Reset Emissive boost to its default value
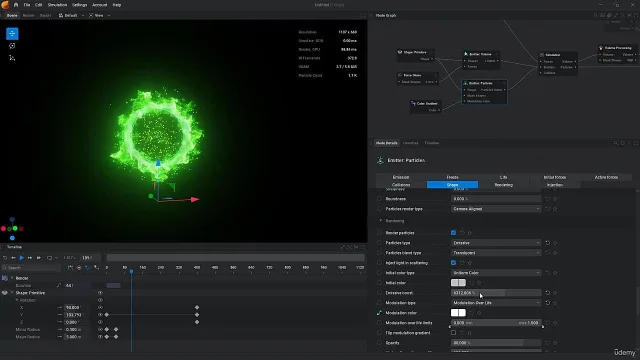640x360 pixels. (547, 293)
